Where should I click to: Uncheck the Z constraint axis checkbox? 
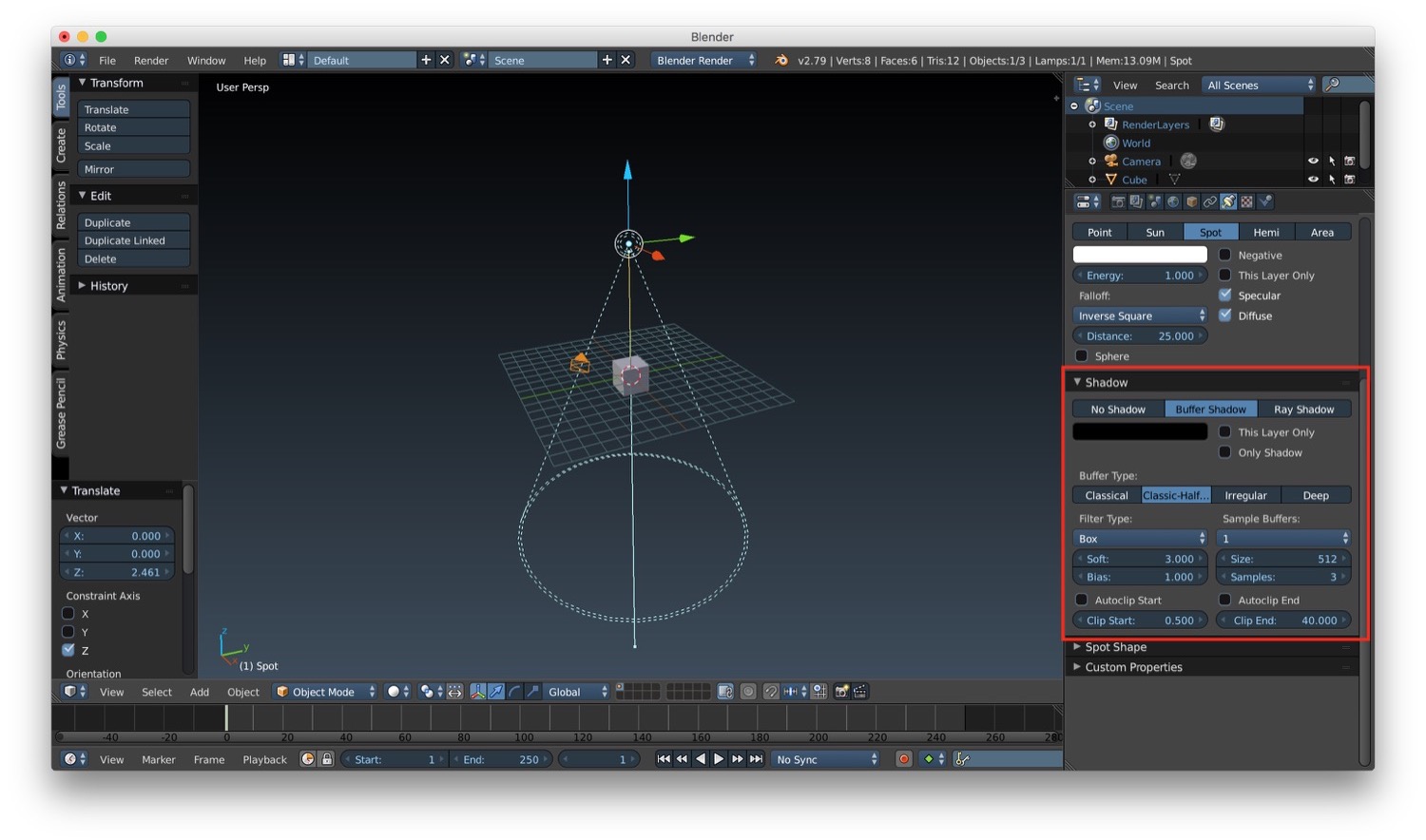tap(68, 650)
